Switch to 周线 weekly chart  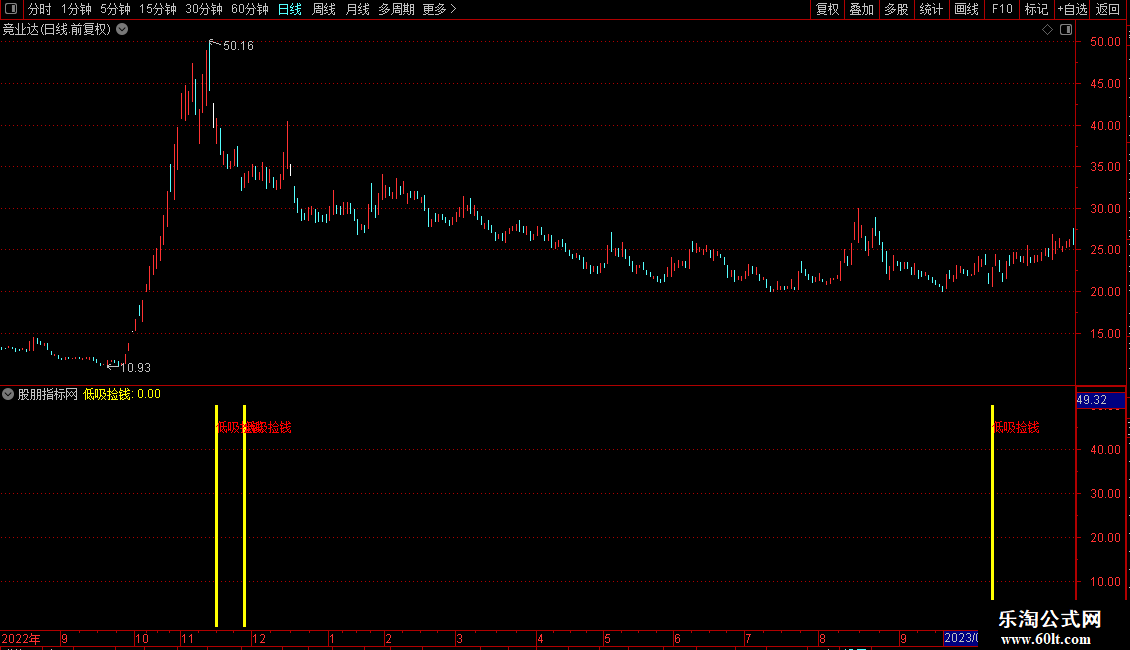(324, 9)
